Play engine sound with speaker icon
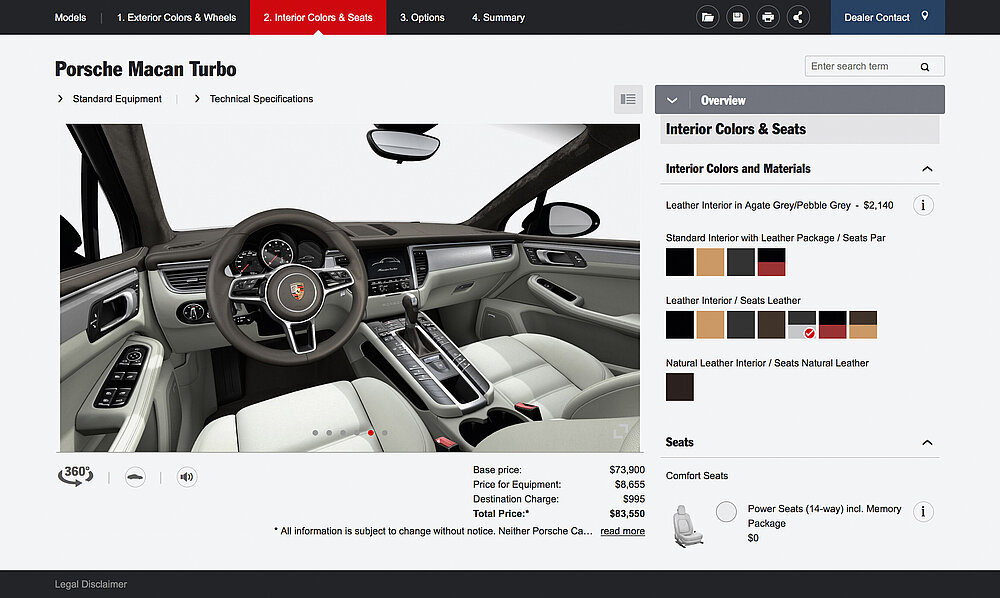 tap(187, 477)
